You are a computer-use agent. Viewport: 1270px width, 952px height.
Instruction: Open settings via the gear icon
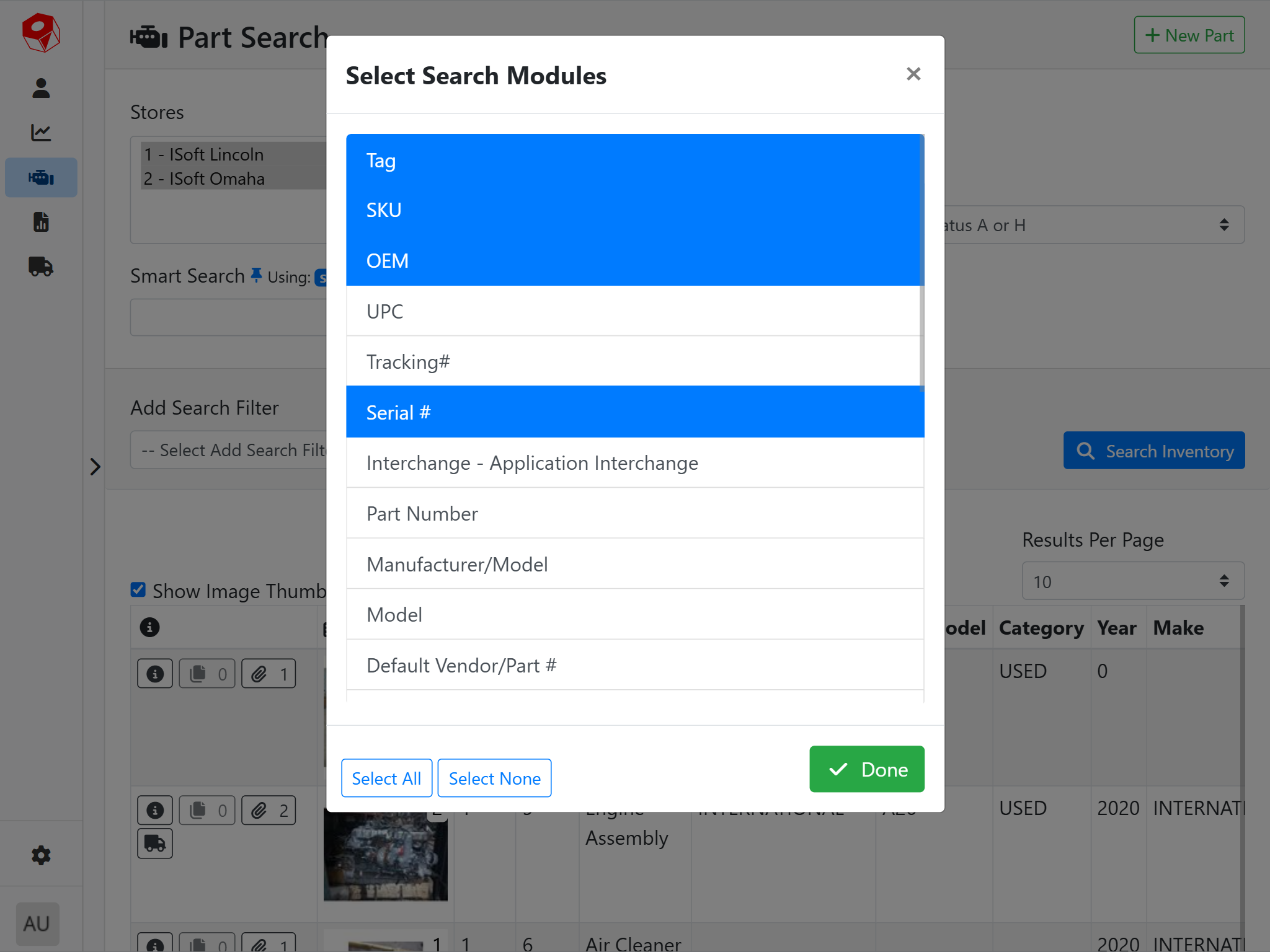coord(40,855)
